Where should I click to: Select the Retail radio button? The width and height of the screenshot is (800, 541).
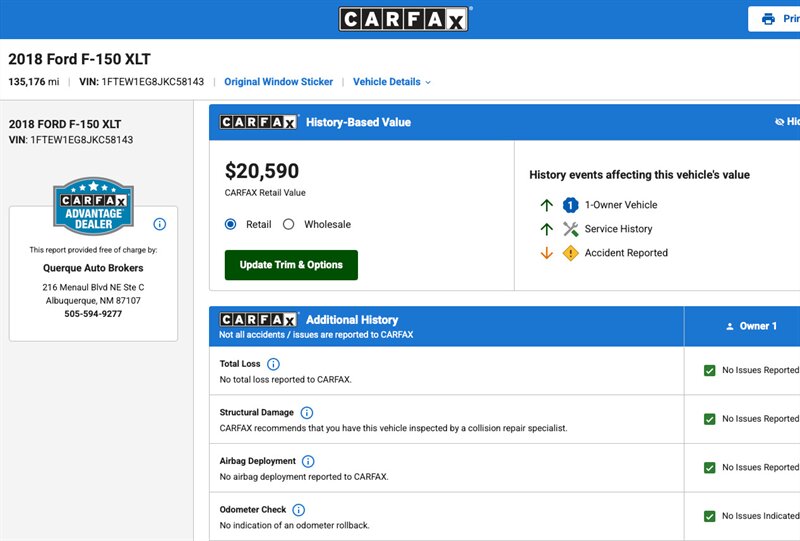231,225
